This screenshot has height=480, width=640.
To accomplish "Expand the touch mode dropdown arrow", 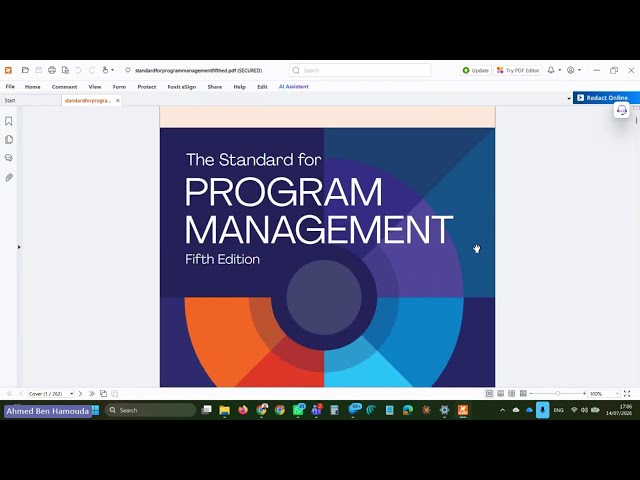I will coord(113,70).
